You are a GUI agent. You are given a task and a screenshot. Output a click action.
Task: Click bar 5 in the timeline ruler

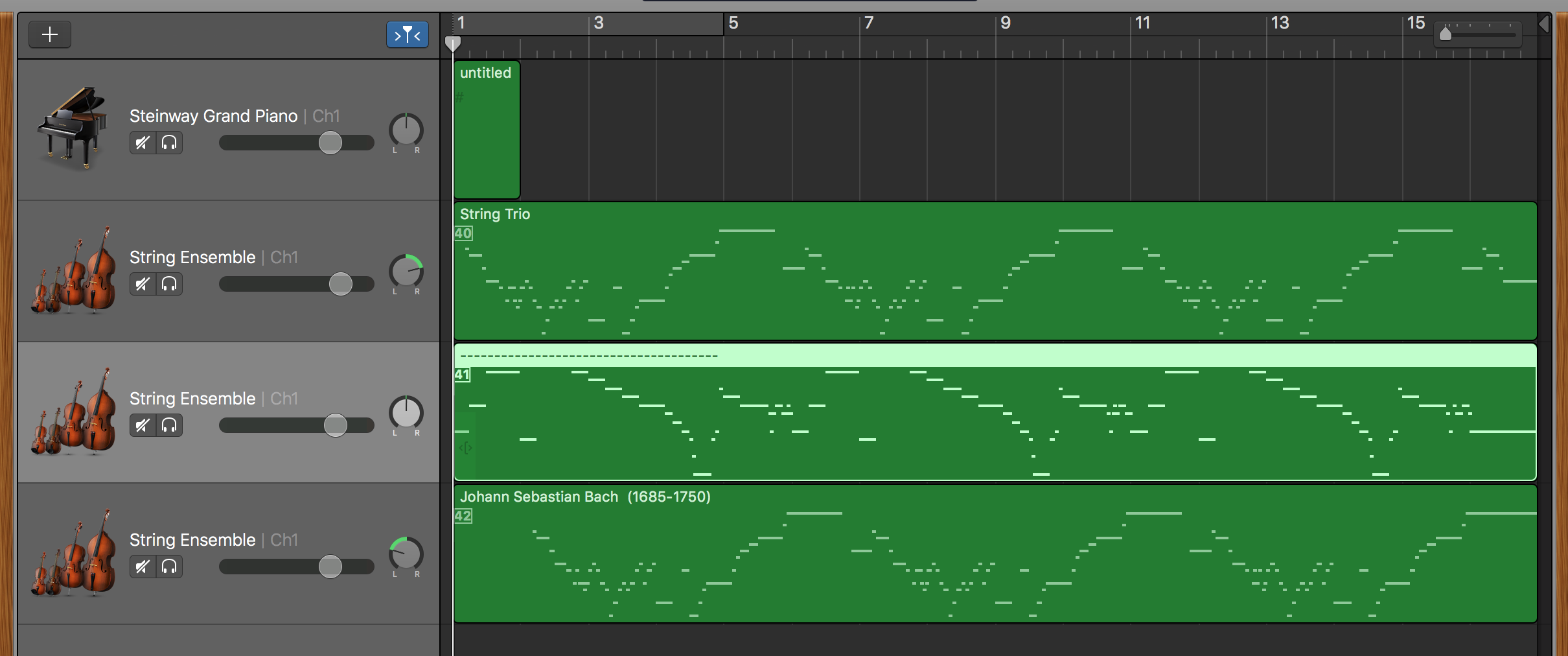pos(733,23)
